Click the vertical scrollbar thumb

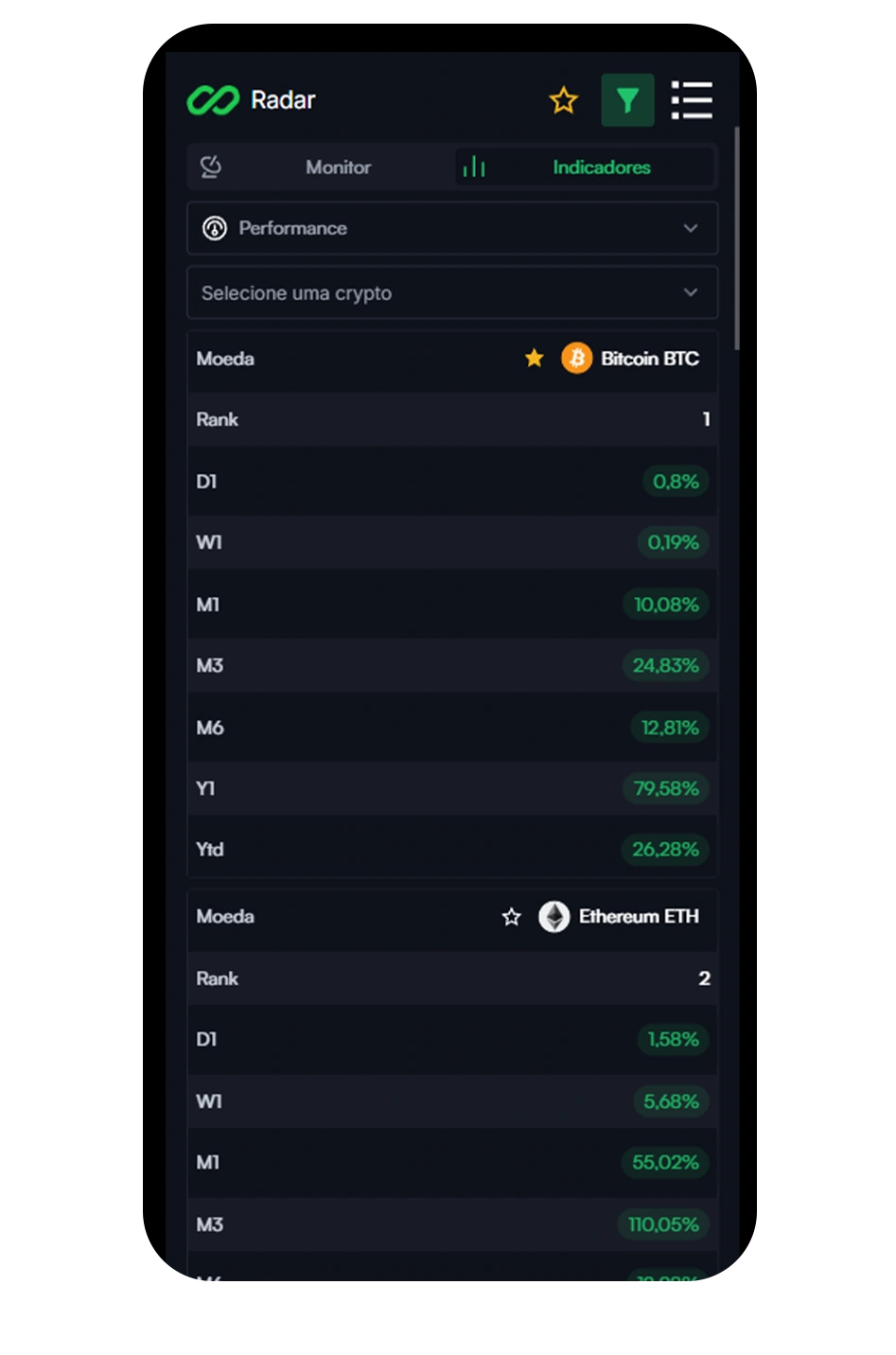pos(737,238)
